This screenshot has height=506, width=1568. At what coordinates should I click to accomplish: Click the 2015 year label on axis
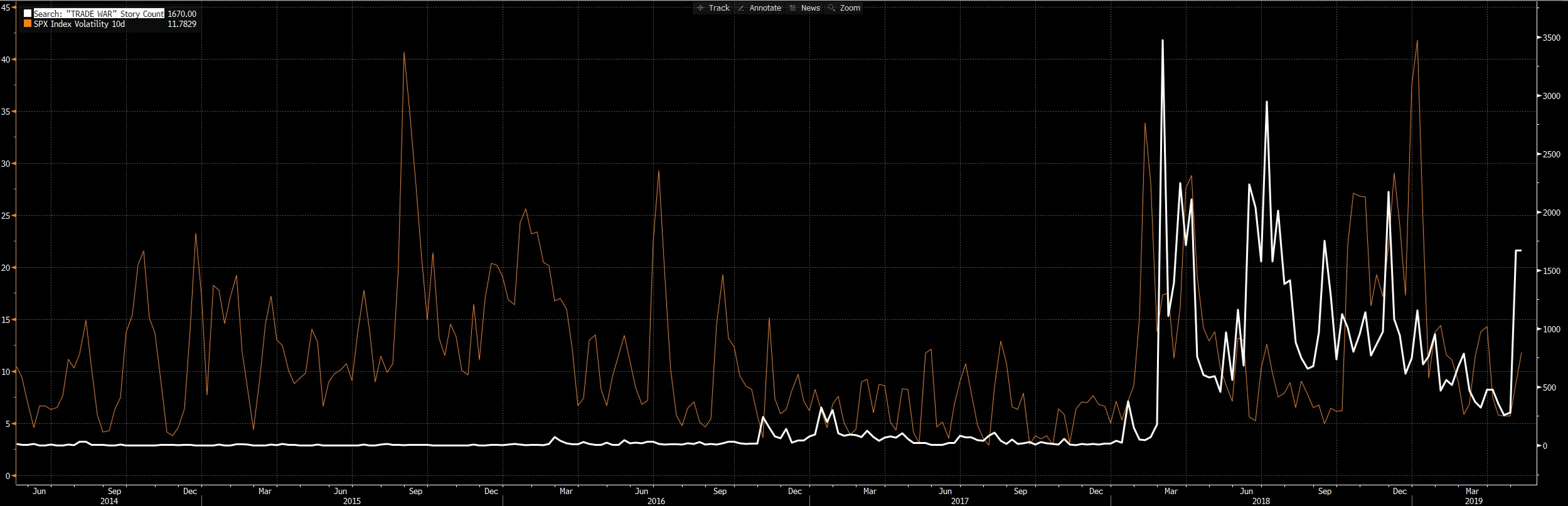coord(352,501)
